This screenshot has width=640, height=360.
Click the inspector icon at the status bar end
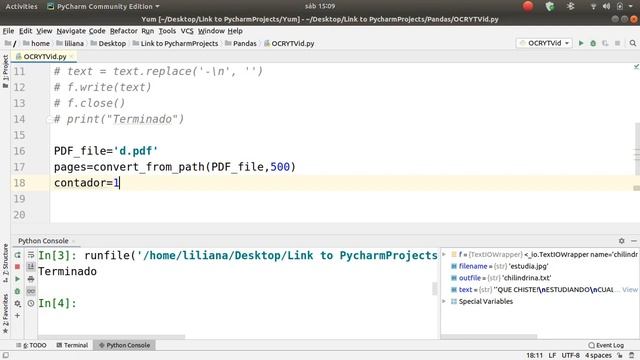pos(632,356)
